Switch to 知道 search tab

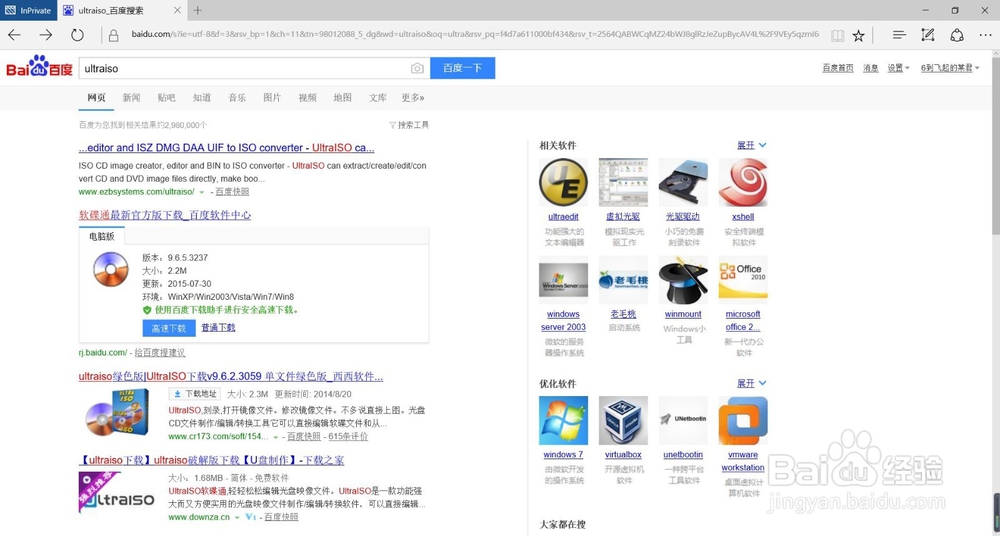[202, 98]
